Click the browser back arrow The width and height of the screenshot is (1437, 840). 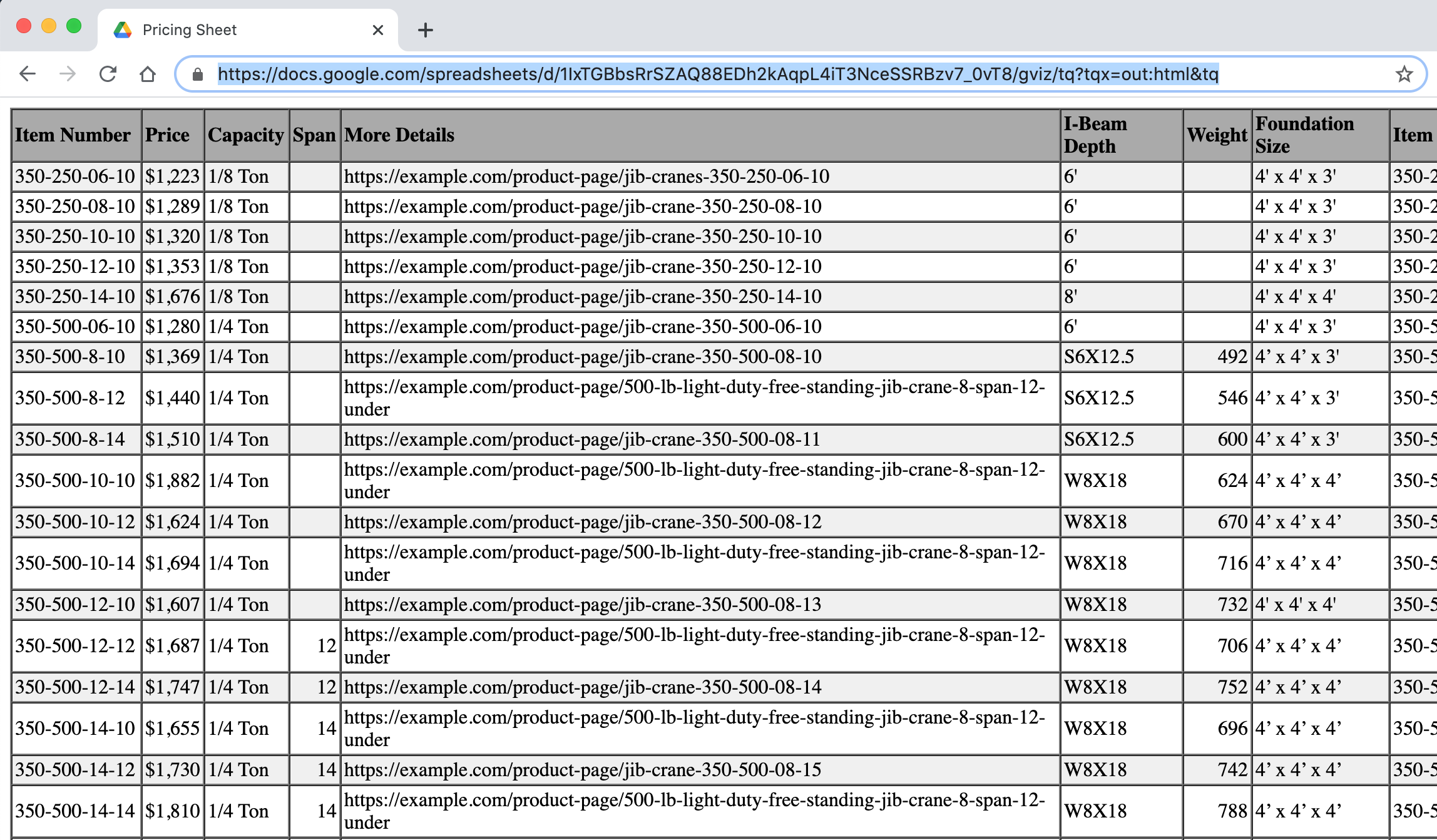28,74
